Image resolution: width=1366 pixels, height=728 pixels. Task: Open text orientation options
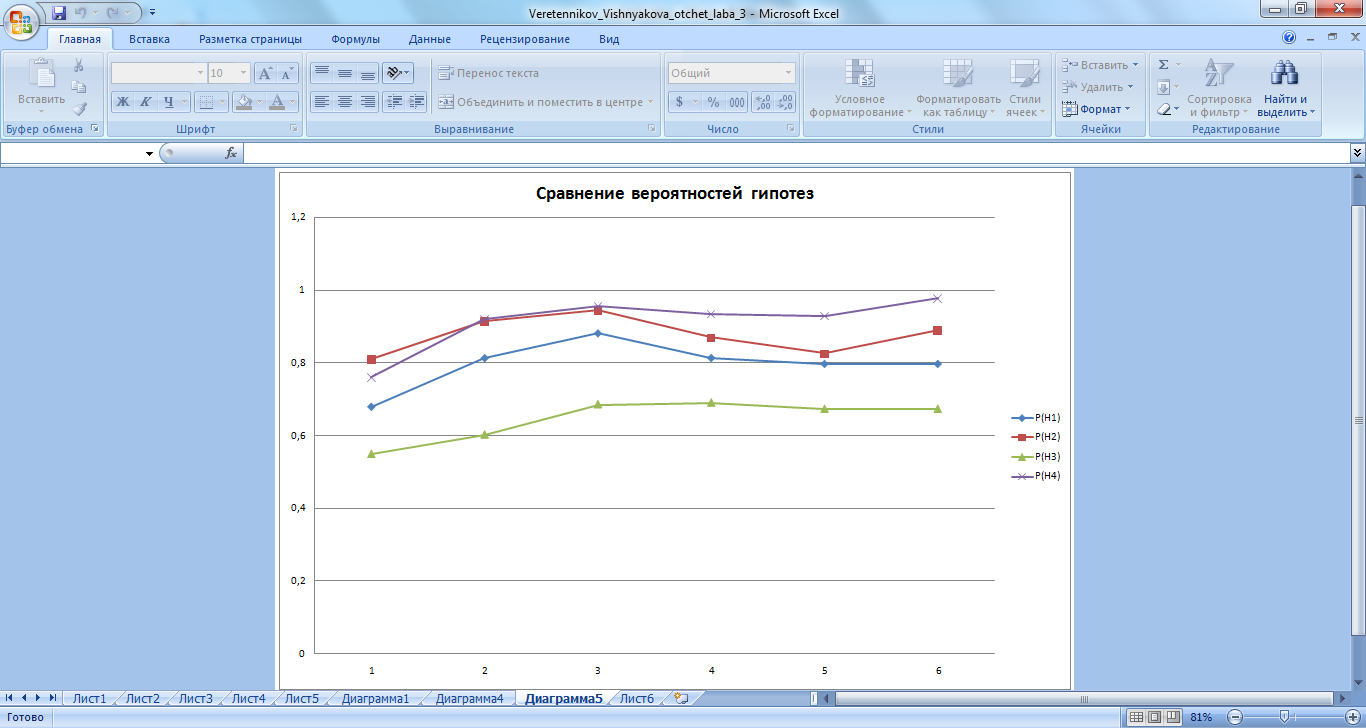[397, 73]
